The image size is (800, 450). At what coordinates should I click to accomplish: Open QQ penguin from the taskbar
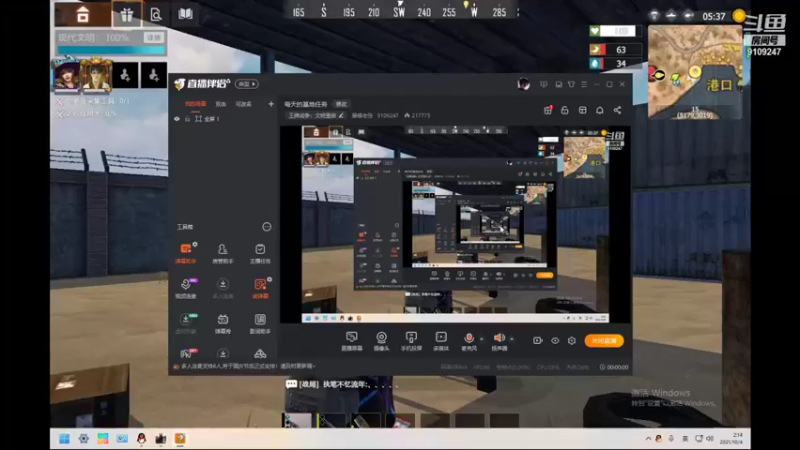tap(141, 439)
